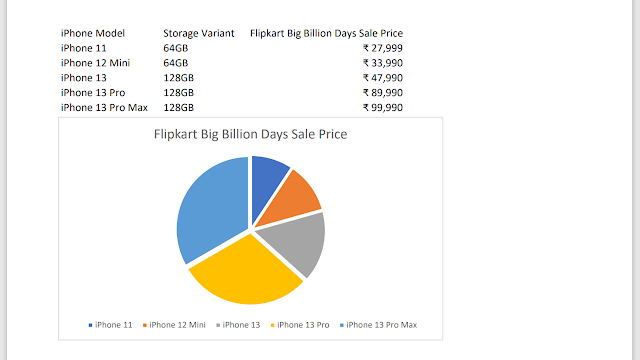Click iPhone 13 Pro Max legend entry
640x360 pixels.
coord(378,325)
